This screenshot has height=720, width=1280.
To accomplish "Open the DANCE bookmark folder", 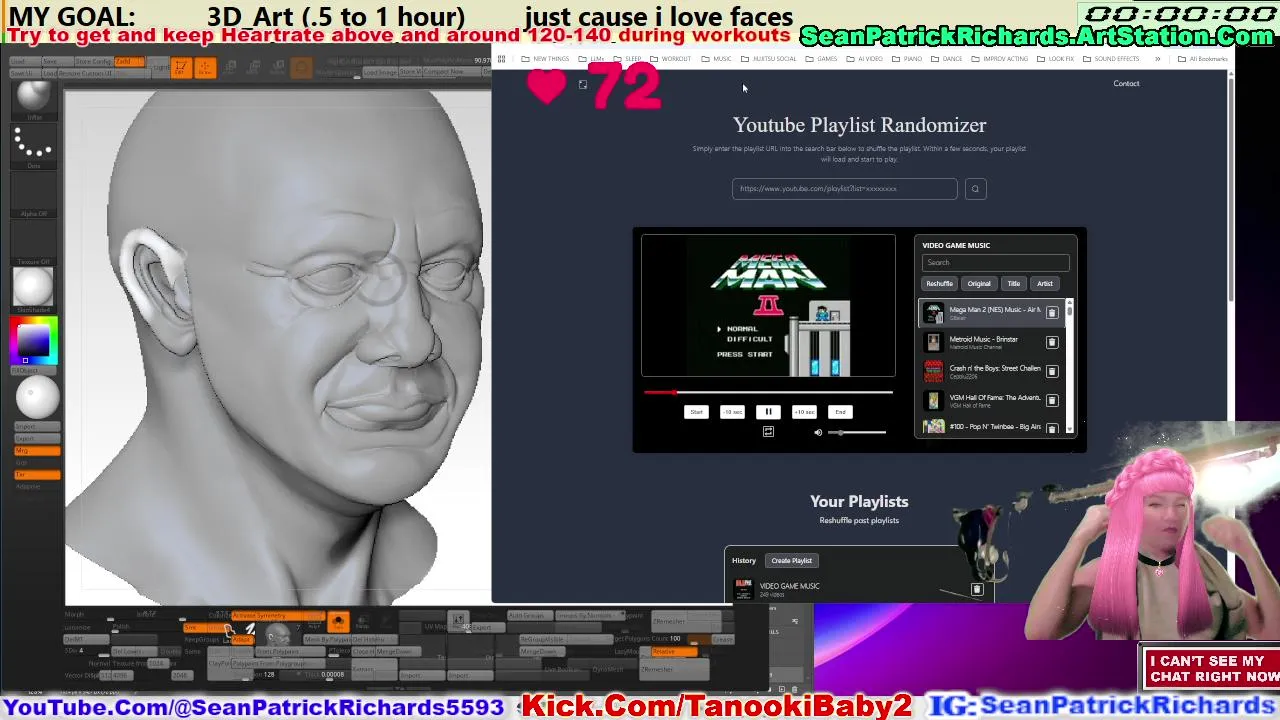I will coord(946,59).
